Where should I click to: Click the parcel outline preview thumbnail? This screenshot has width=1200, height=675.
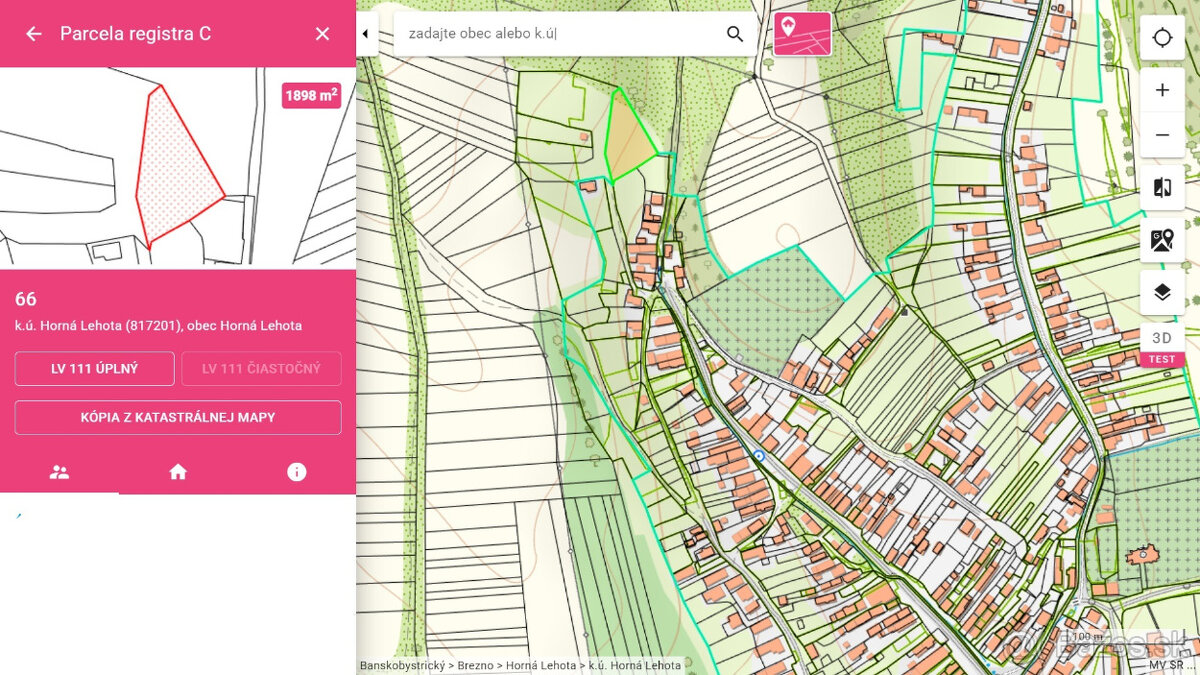click(x=178, y=168)
